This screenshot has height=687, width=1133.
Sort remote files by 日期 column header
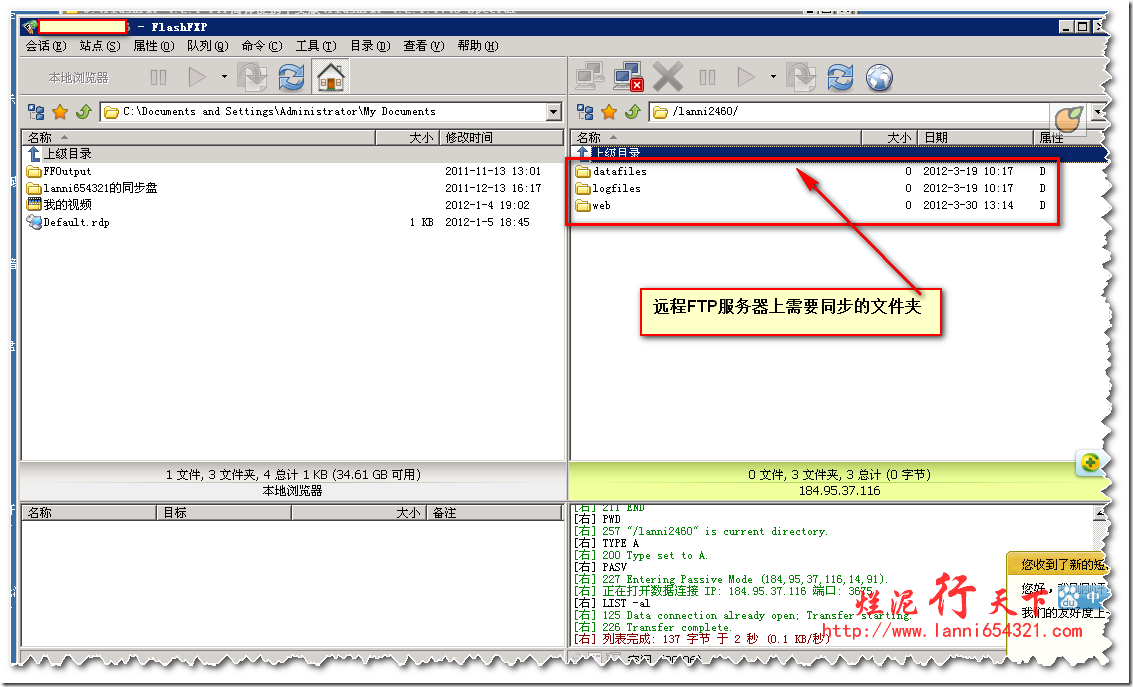pos(936,138)
